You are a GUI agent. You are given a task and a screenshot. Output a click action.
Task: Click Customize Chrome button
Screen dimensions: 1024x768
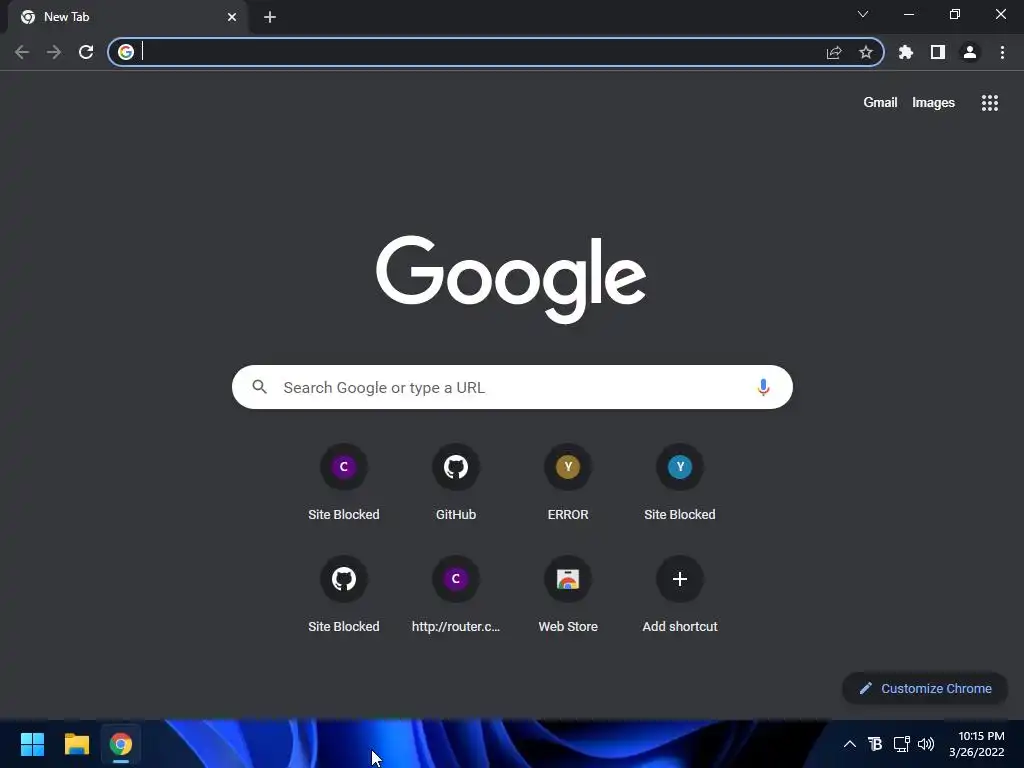pyautogui.click(x=925, y=688)
